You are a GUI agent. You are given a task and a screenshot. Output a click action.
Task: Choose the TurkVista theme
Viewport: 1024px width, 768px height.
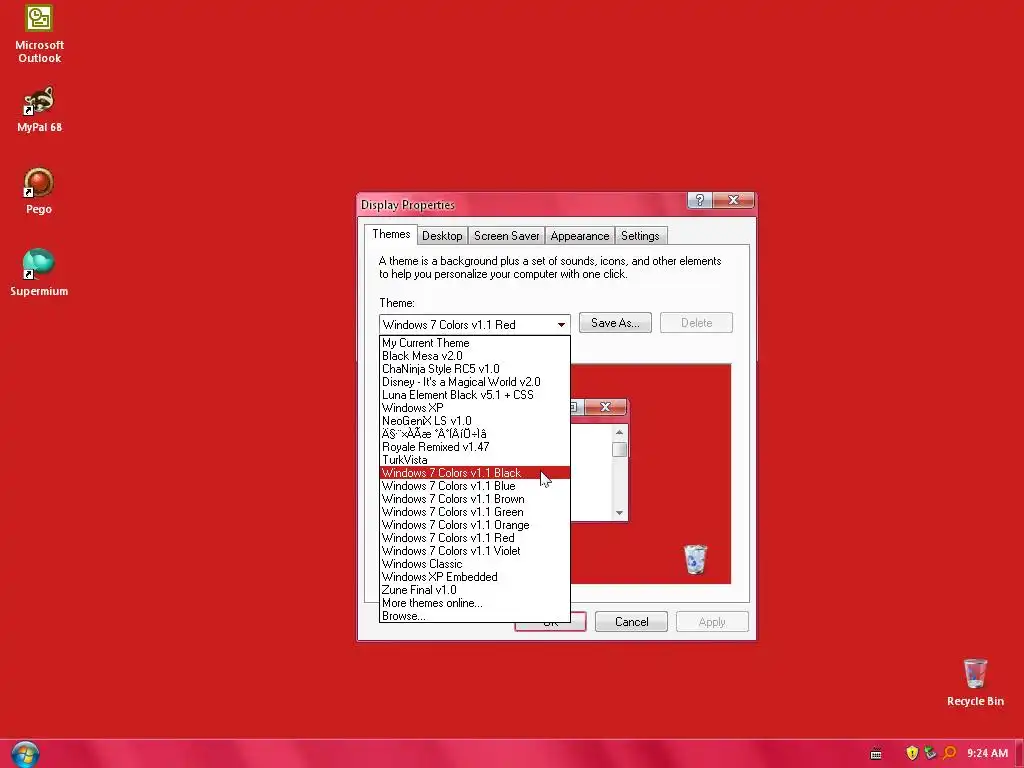tap(475, 460)
